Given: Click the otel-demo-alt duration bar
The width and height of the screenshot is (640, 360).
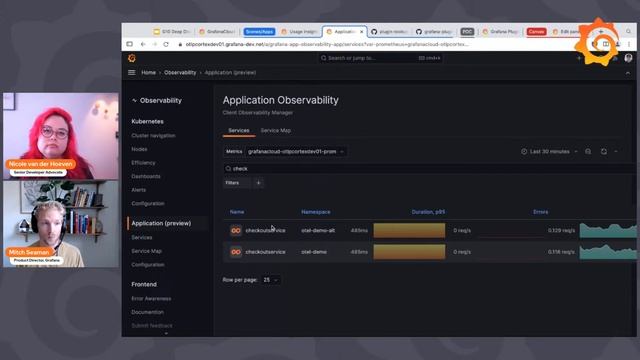Looking at the screenshot, I should coord(409,231).
